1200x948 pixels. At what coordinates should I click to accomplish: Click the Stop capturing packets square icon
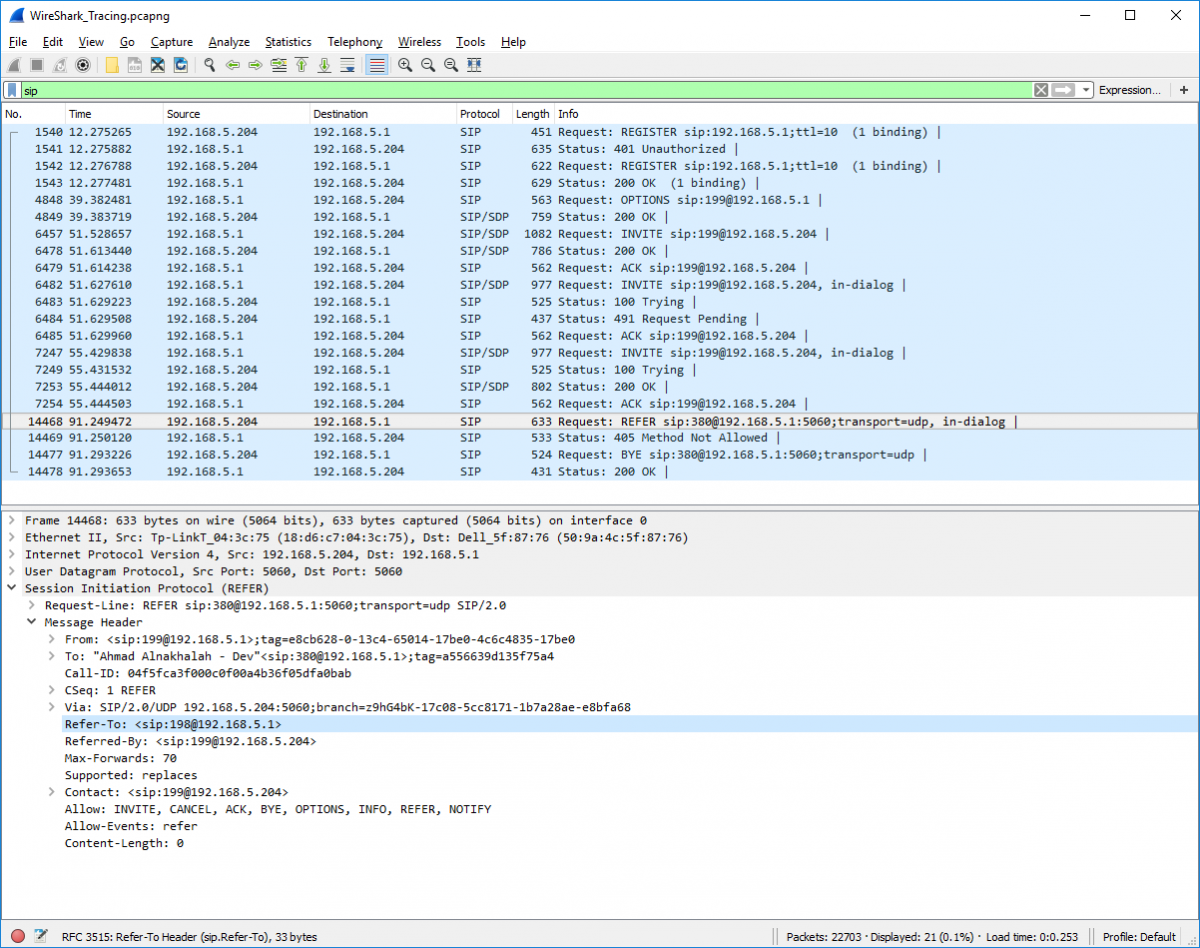click(37, 65)
